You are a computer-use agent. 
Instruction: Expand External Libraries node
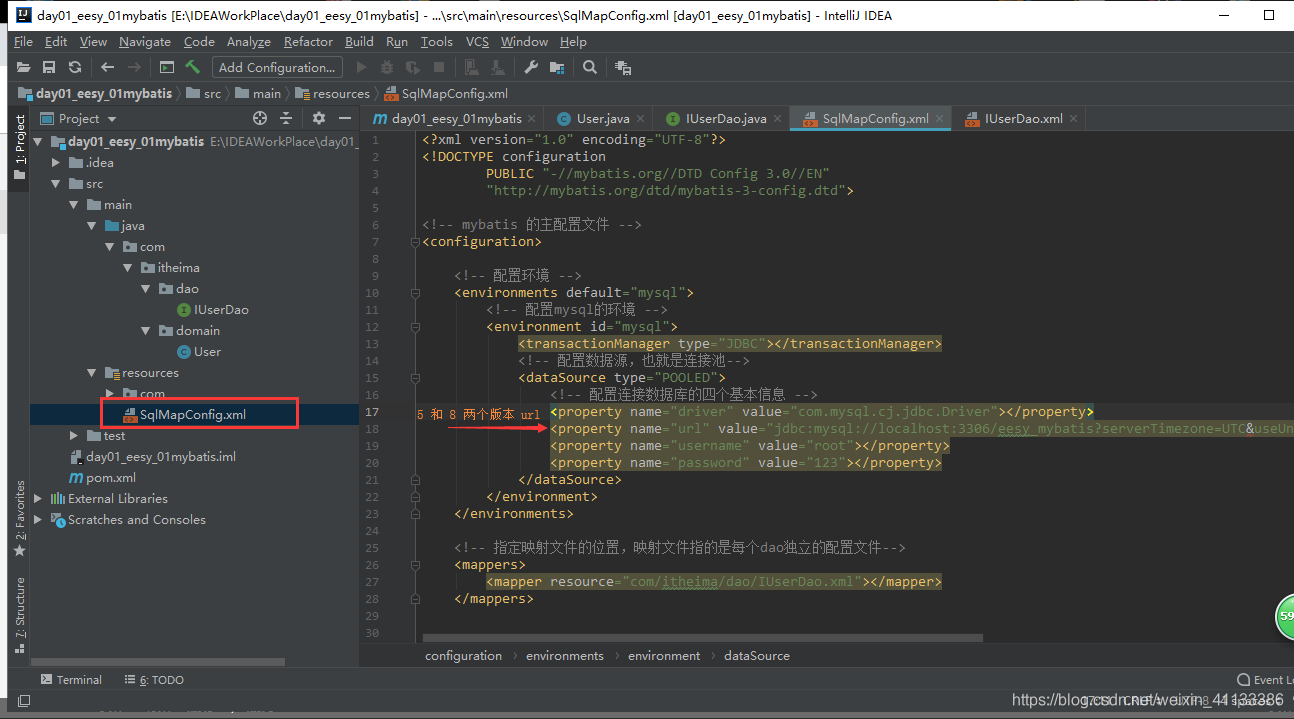coord(39,499)
